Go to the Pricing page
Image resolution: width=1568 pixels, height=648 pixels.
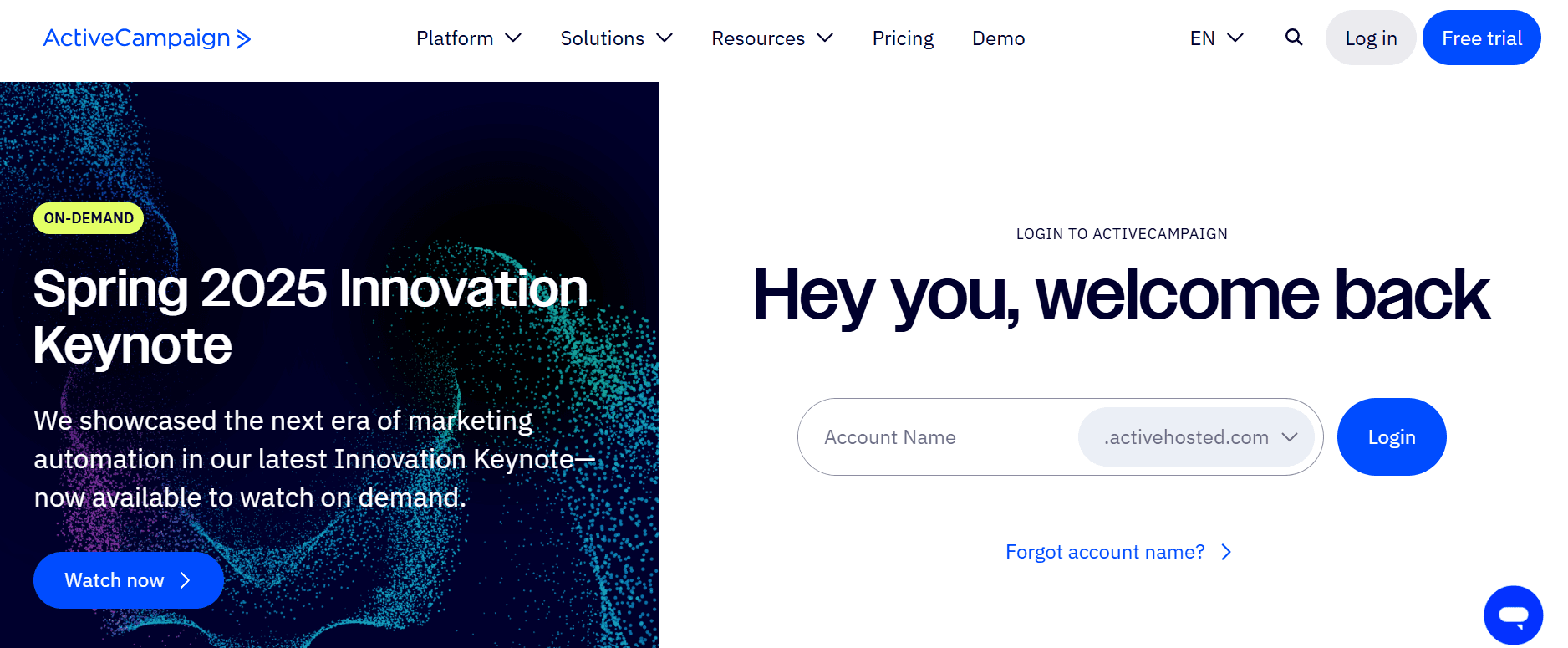[903, 38]
